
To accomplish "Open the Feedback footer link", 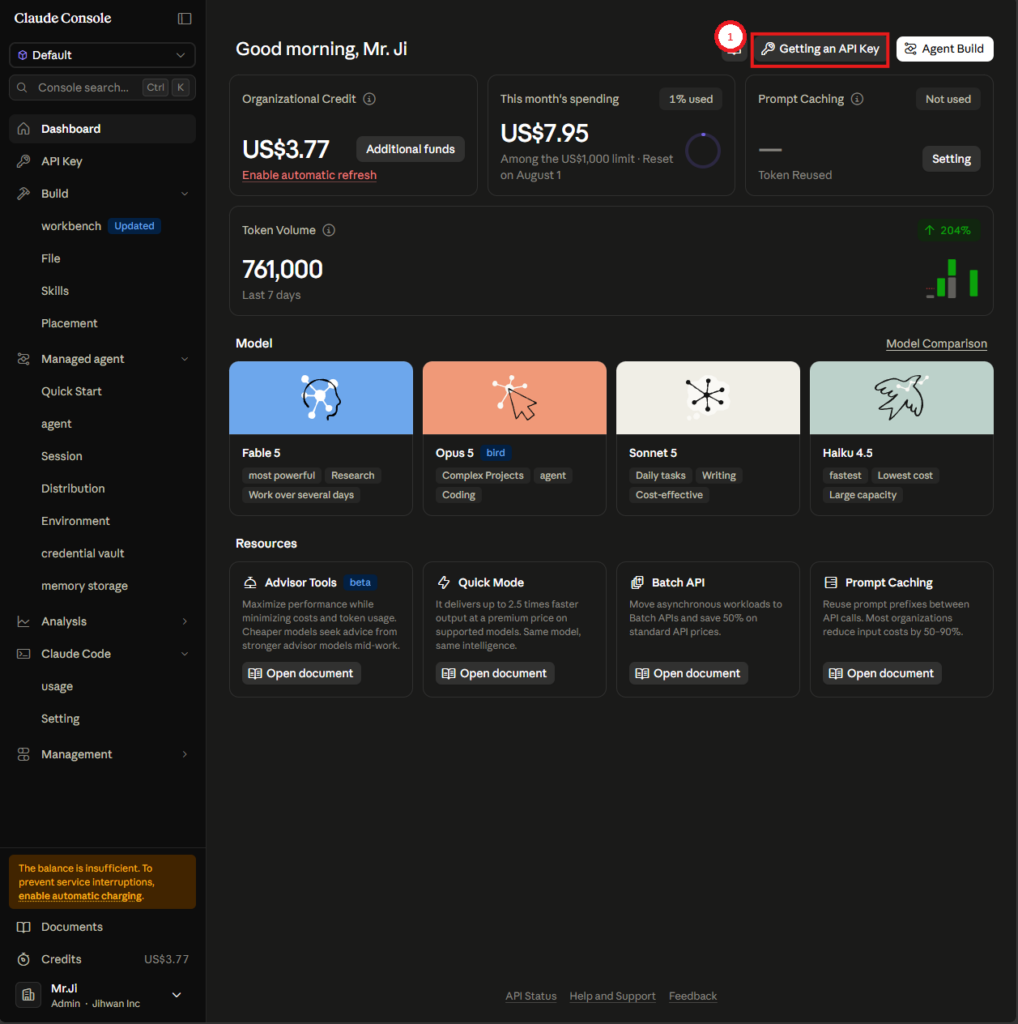I will 692,996.
